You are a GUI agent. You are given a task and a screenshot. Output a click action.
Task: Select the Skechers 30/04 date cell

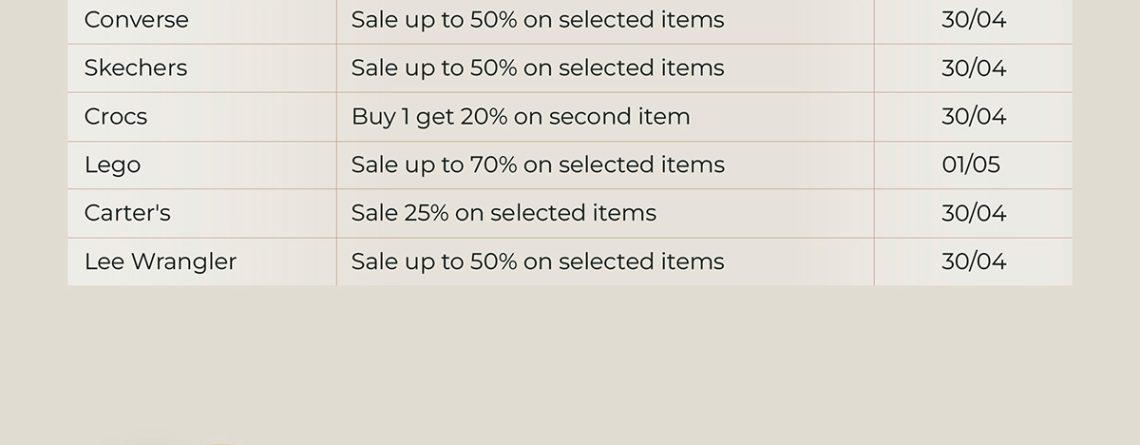974,68
